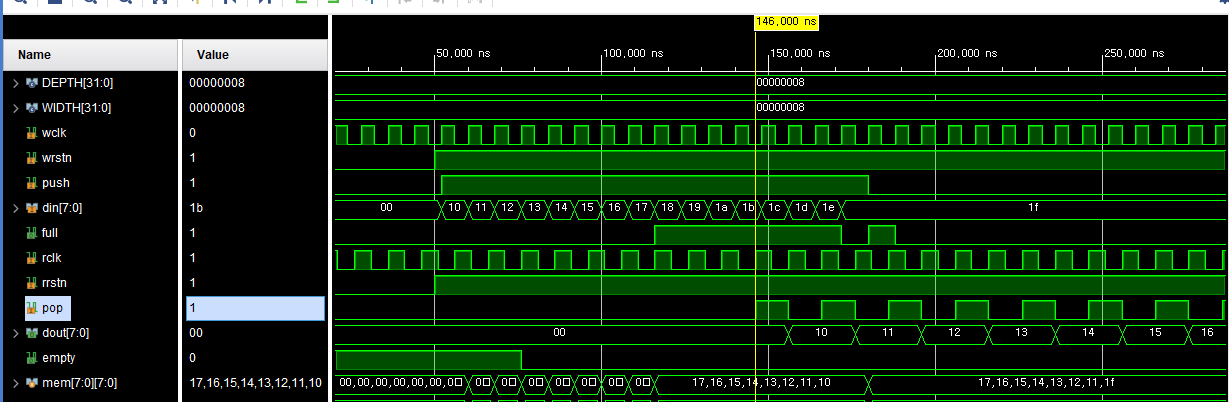Click the din[7:0] bus icon
This screenshot has height=402, width=1229.
32,208
